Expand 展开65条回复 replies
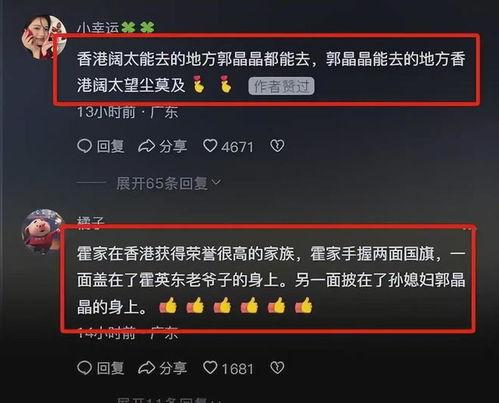The image size is (499, 403). click(x=168, y=183)
